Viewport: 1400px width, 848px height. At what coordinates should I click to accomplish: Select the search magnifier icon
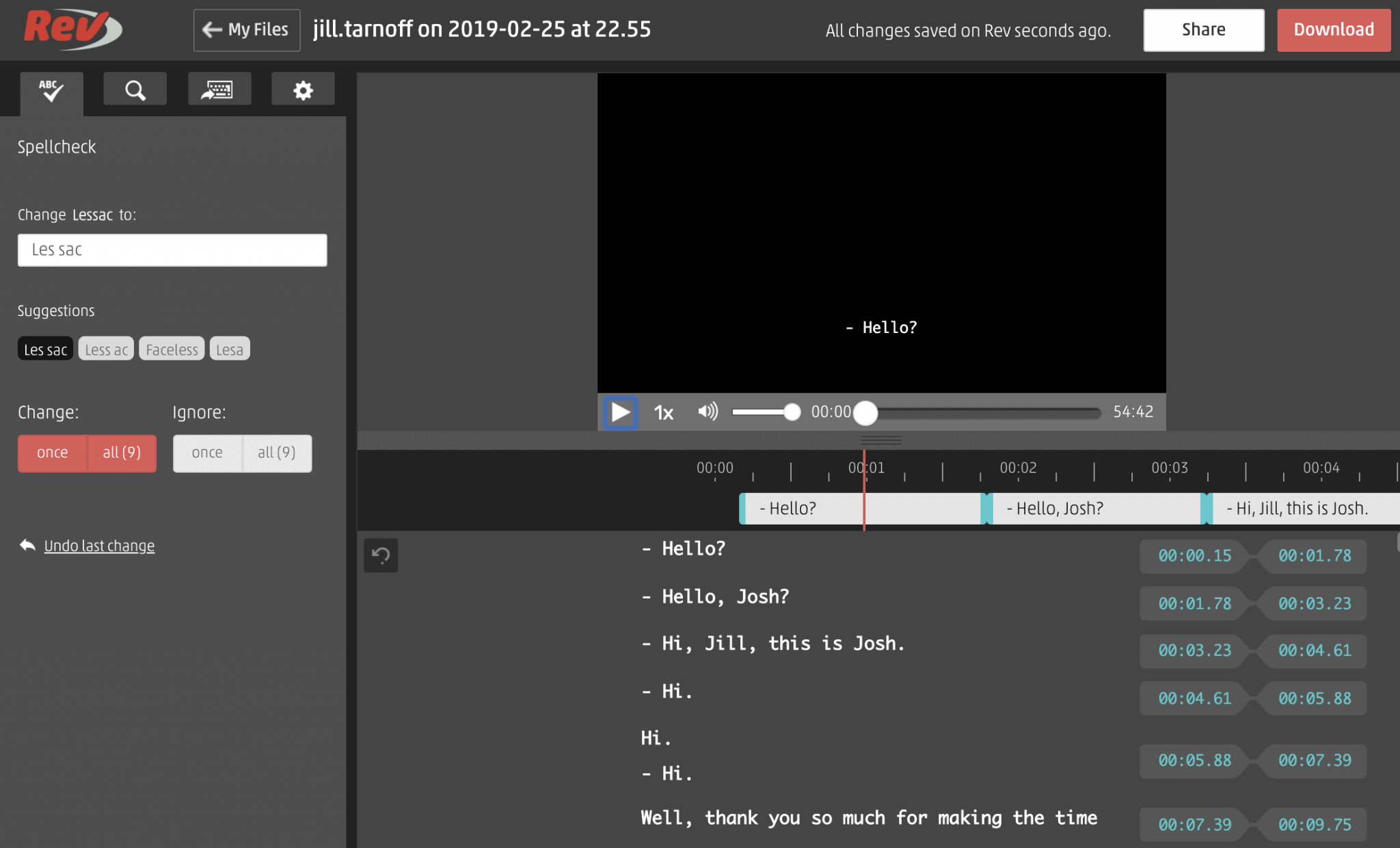pyautogui.click(x=135, y=88)
